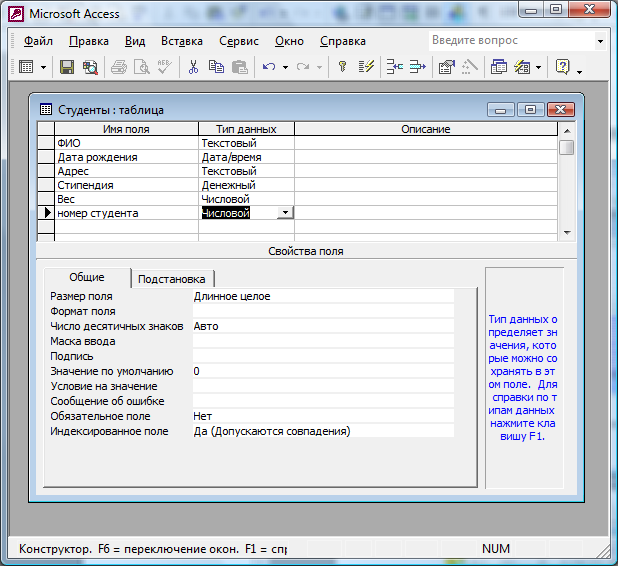Open the Окно menu
Image resolution: width=618 pixels, height=566 pixels.
coord(289,41)
